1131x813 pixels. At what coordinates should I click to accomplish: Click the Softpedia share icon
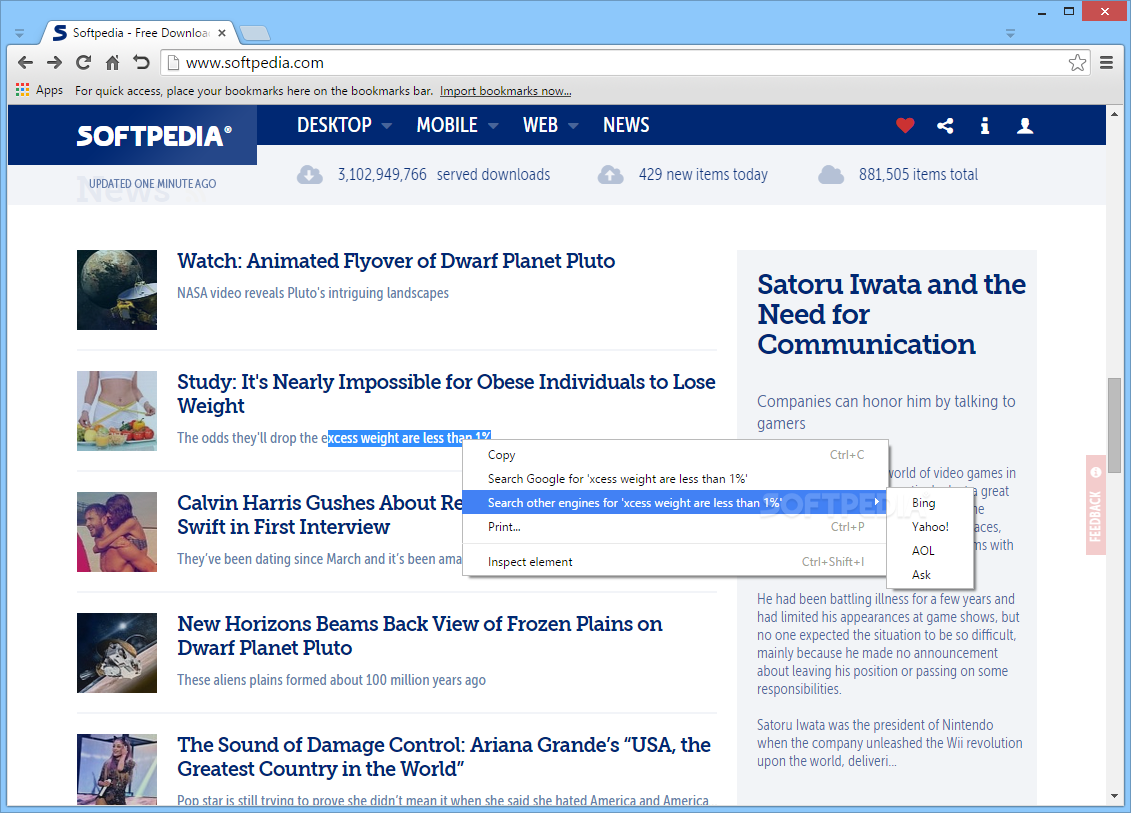945,126
